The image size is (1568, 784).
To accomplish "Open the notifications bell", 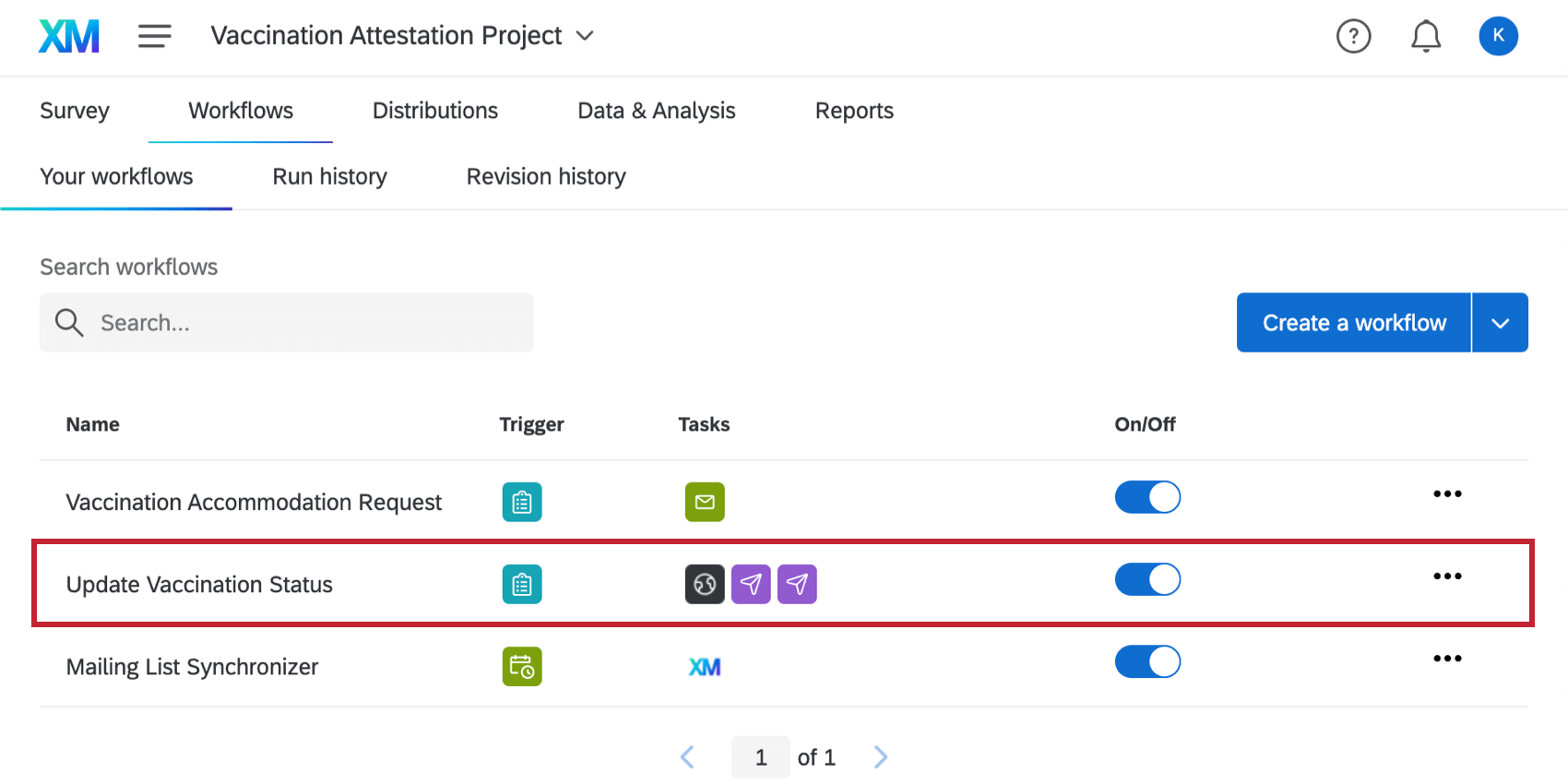I will pos(1425,36).
